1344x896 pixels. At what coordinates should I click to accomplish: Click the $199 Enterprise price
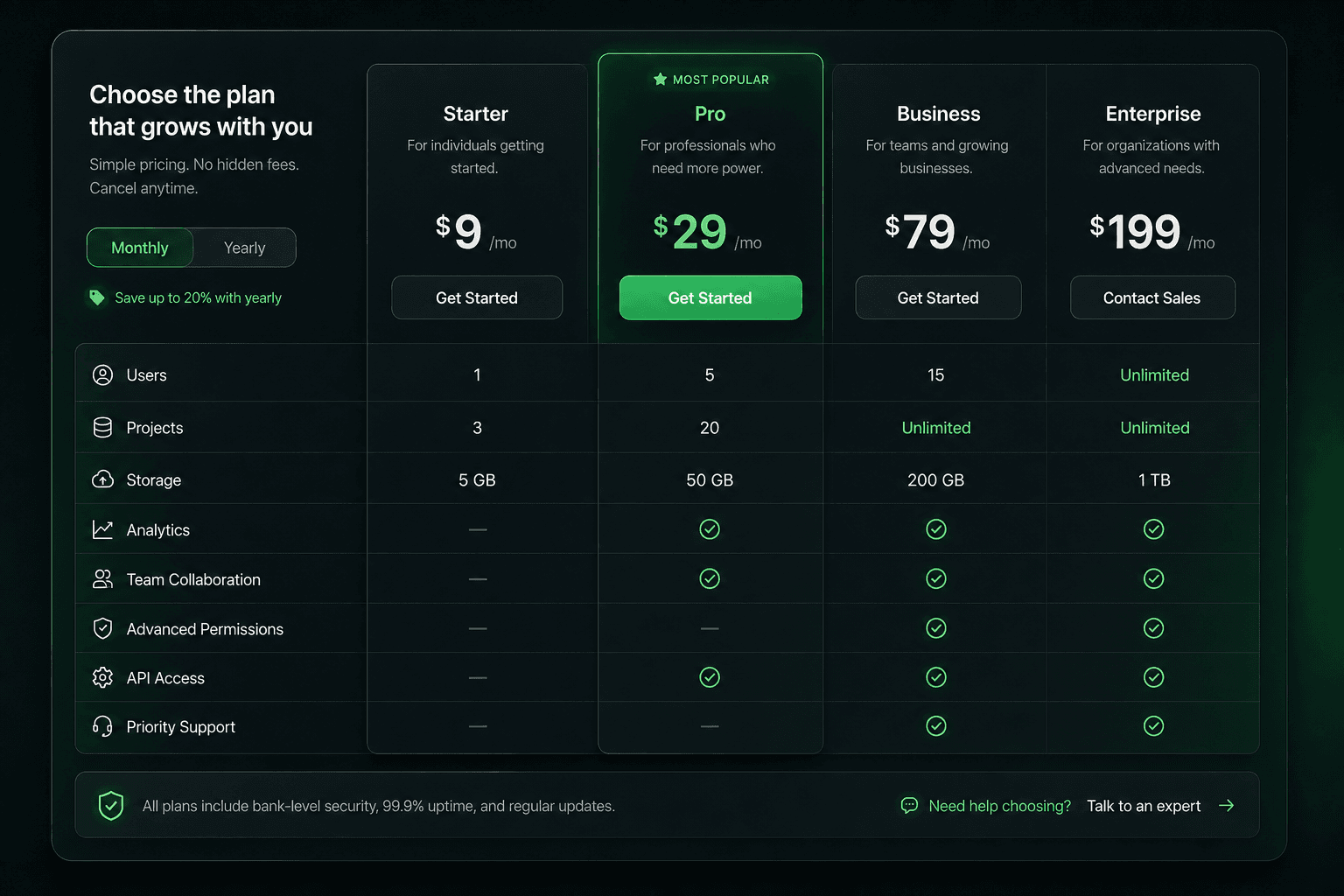(x=1152, y=232)
